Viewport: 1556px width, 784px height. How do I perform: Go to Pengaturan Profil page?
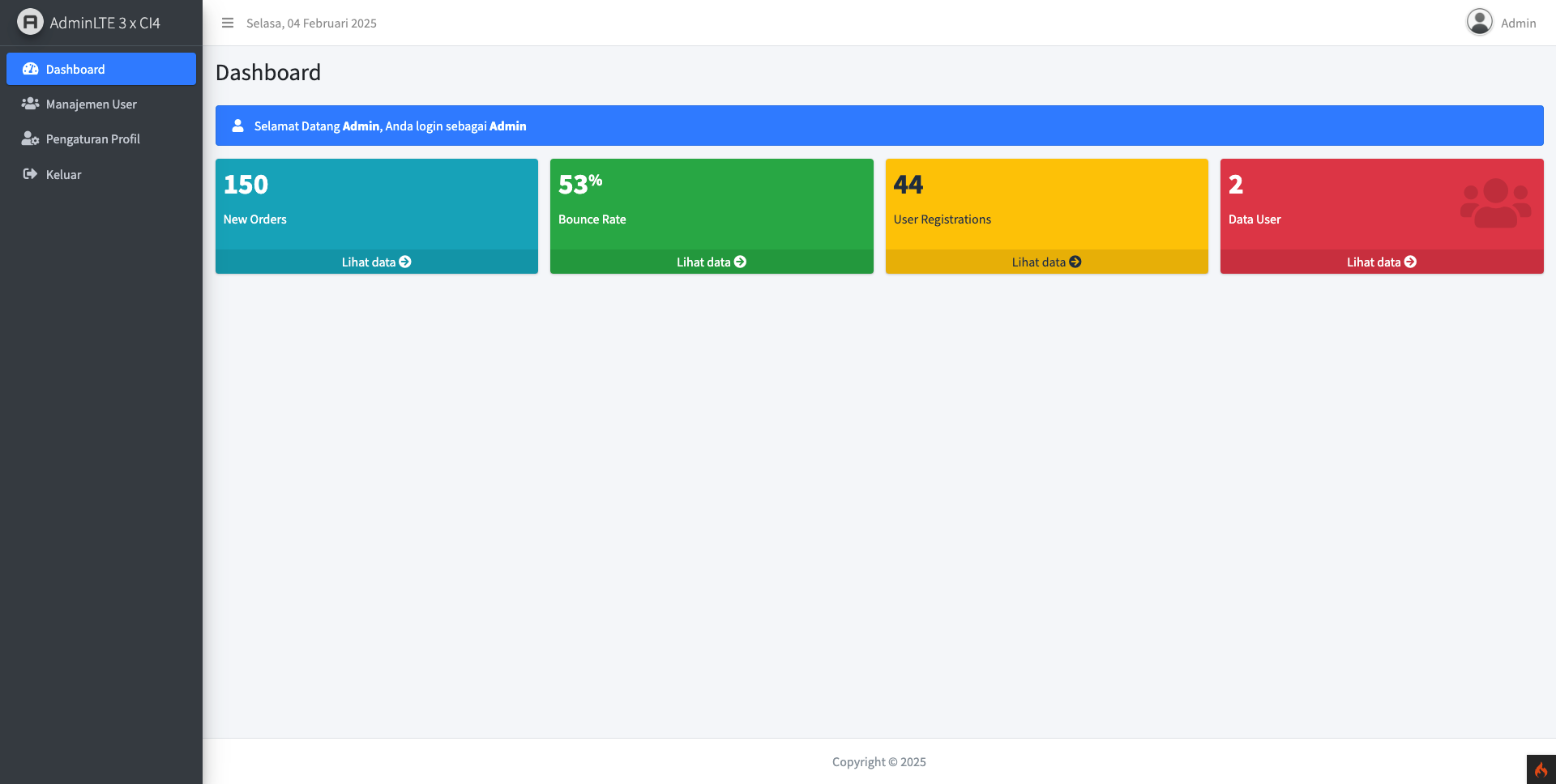click(x=101, y=138)
